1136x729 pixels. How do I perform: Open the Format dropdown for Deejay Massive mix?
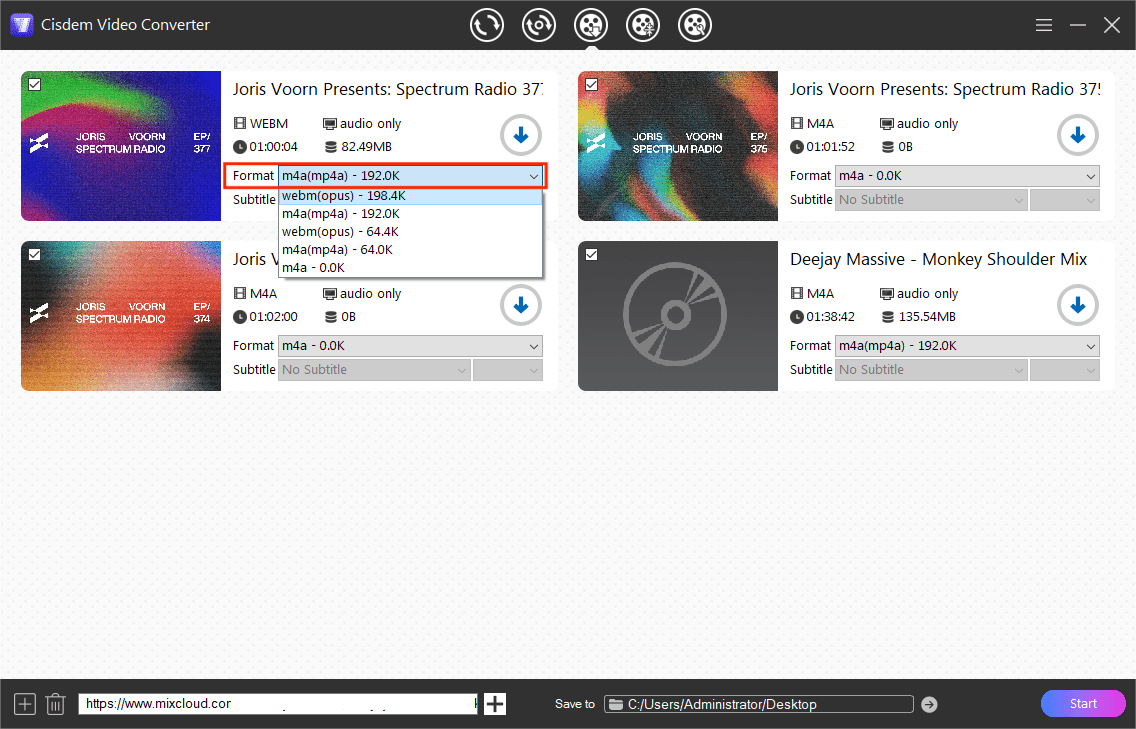pos(967,345)
